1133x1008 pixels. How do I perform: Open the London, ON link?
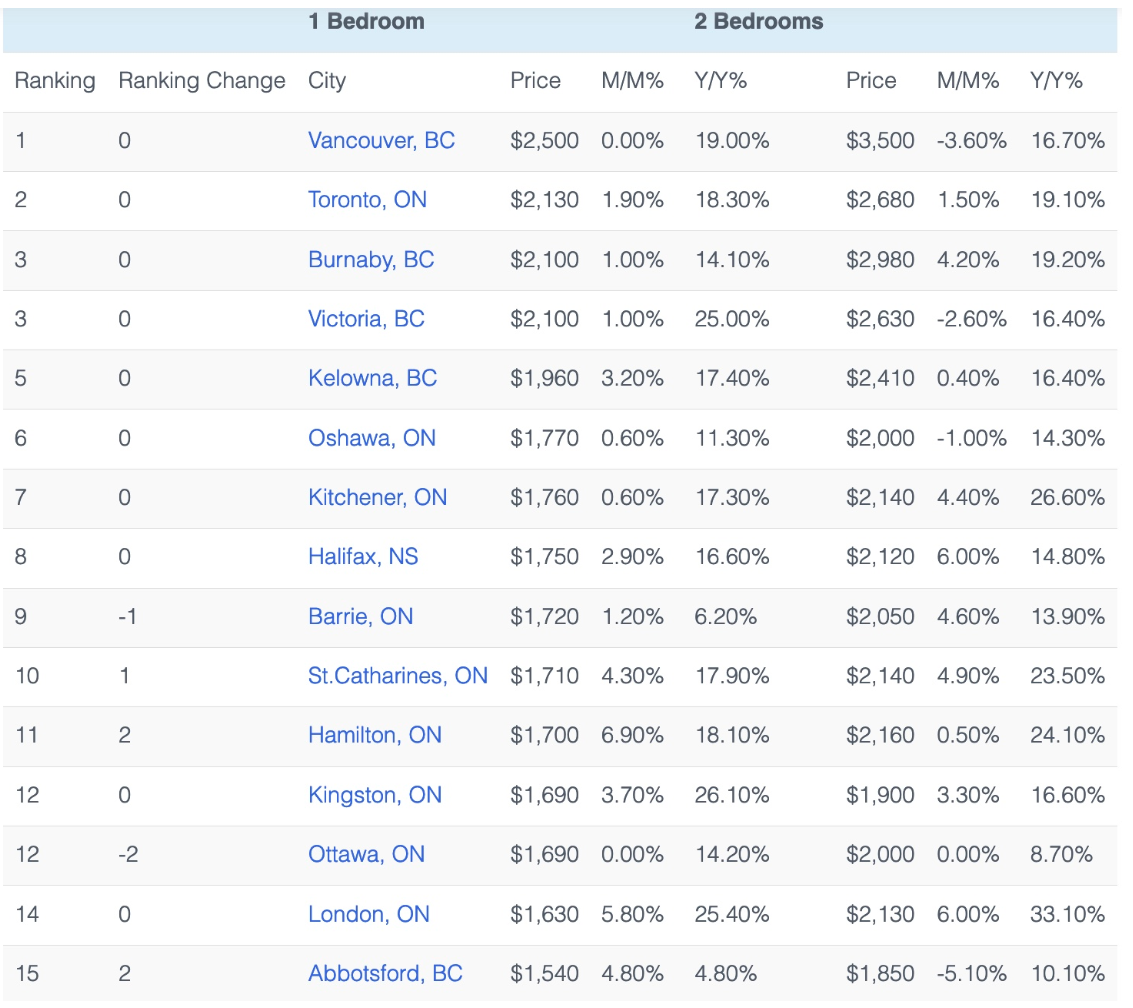tap(368, 914)
